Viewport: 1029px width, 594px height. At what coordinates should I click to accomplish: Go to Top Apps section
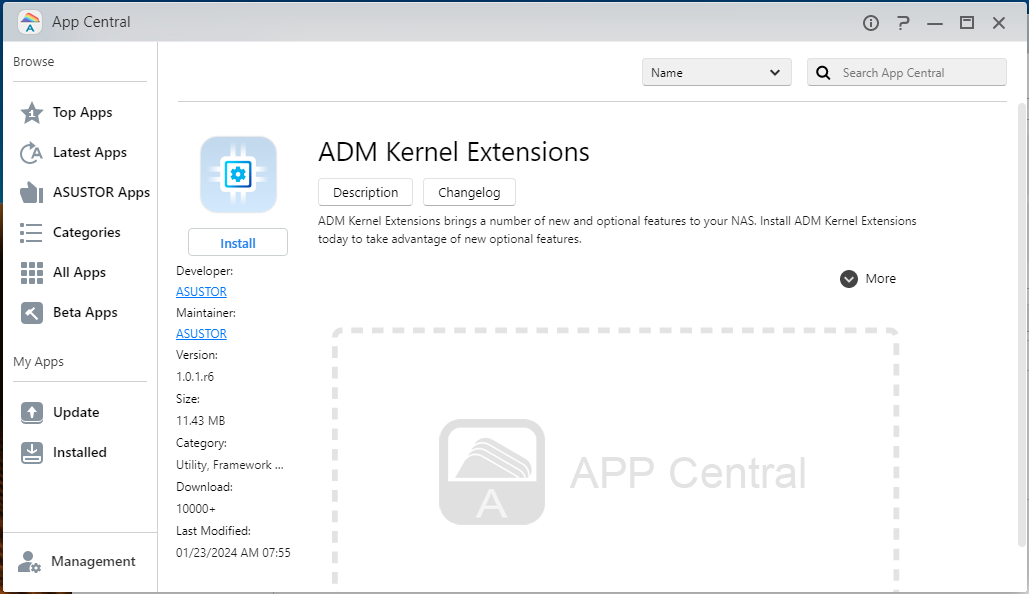click(x=83, y=113)
